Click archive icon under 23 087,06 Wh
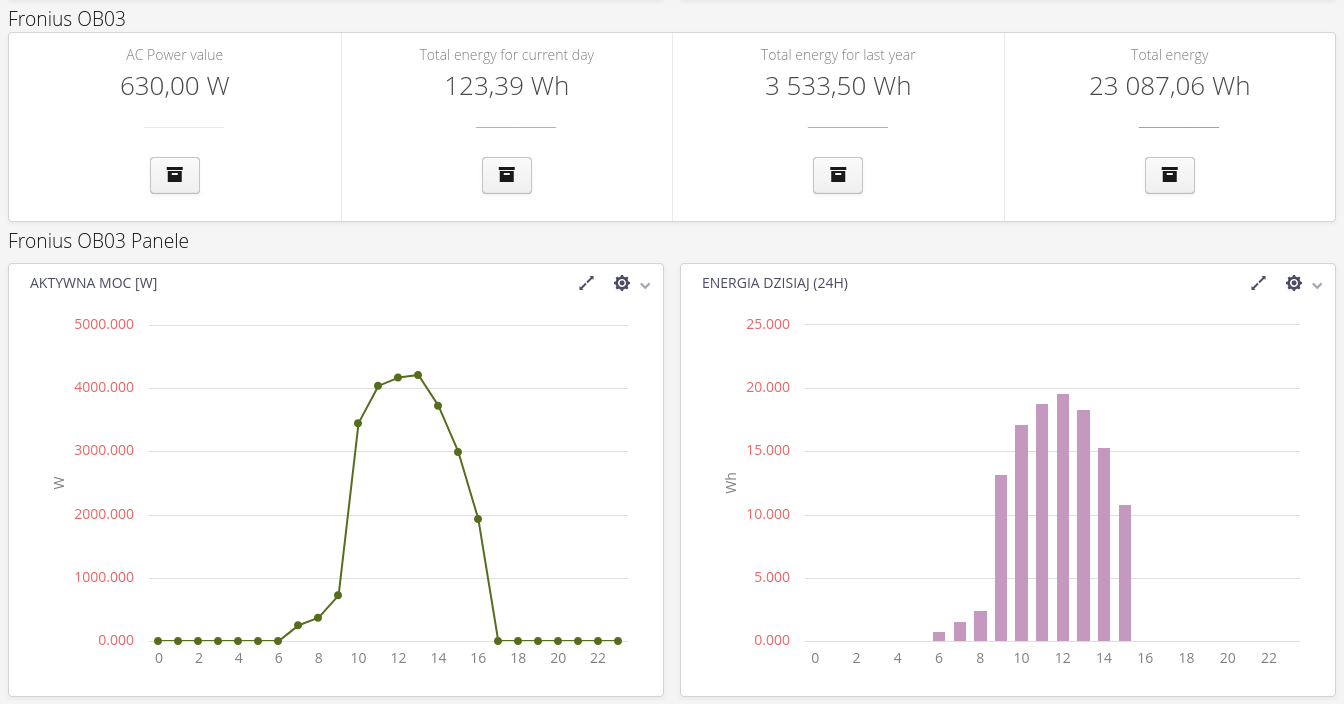The height and width of the screenshot is (704, 1344). click(x=1169, y=175)
